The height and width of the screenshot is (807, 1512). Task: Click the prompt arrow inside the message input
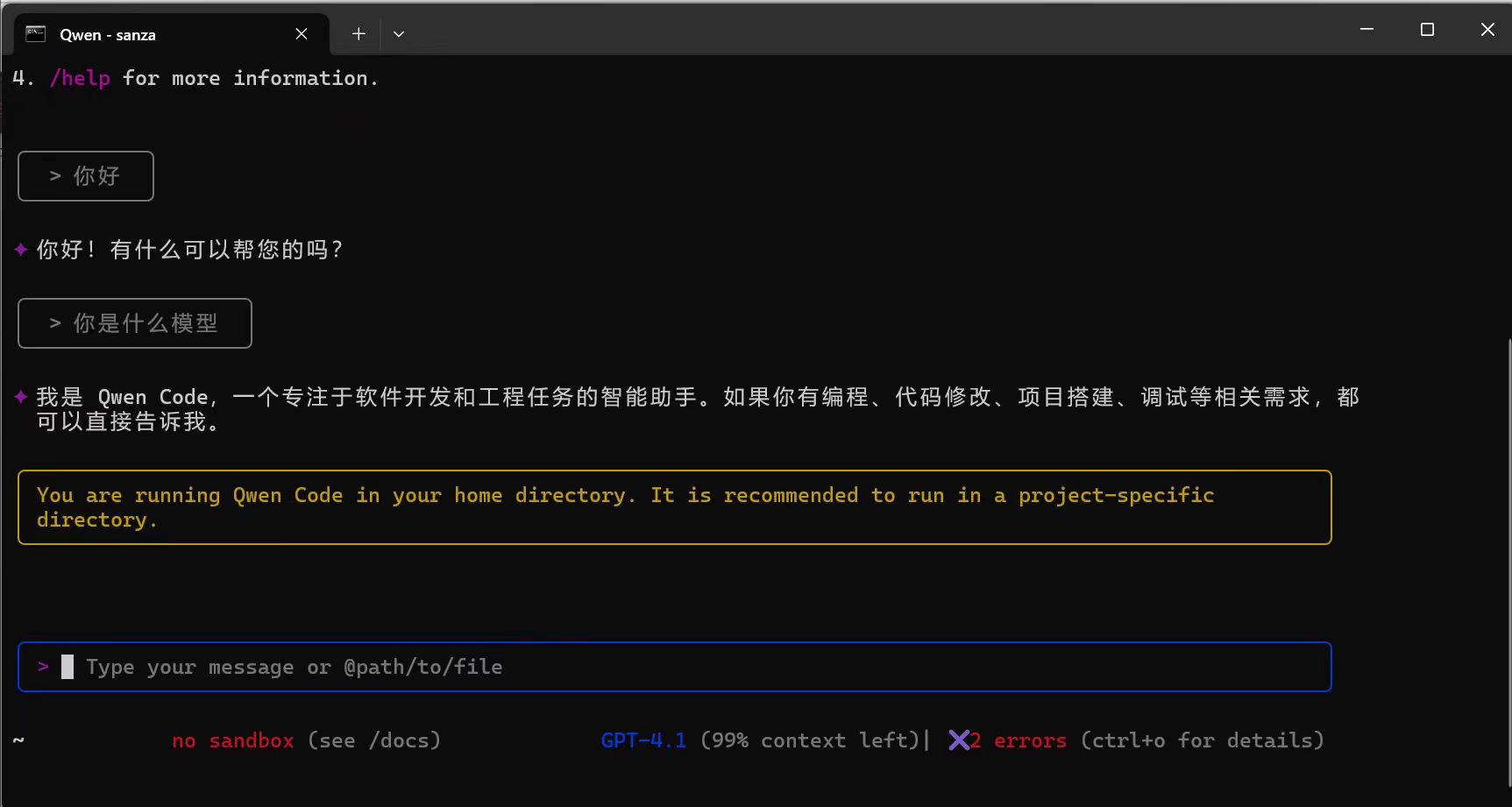pos(43,666)
